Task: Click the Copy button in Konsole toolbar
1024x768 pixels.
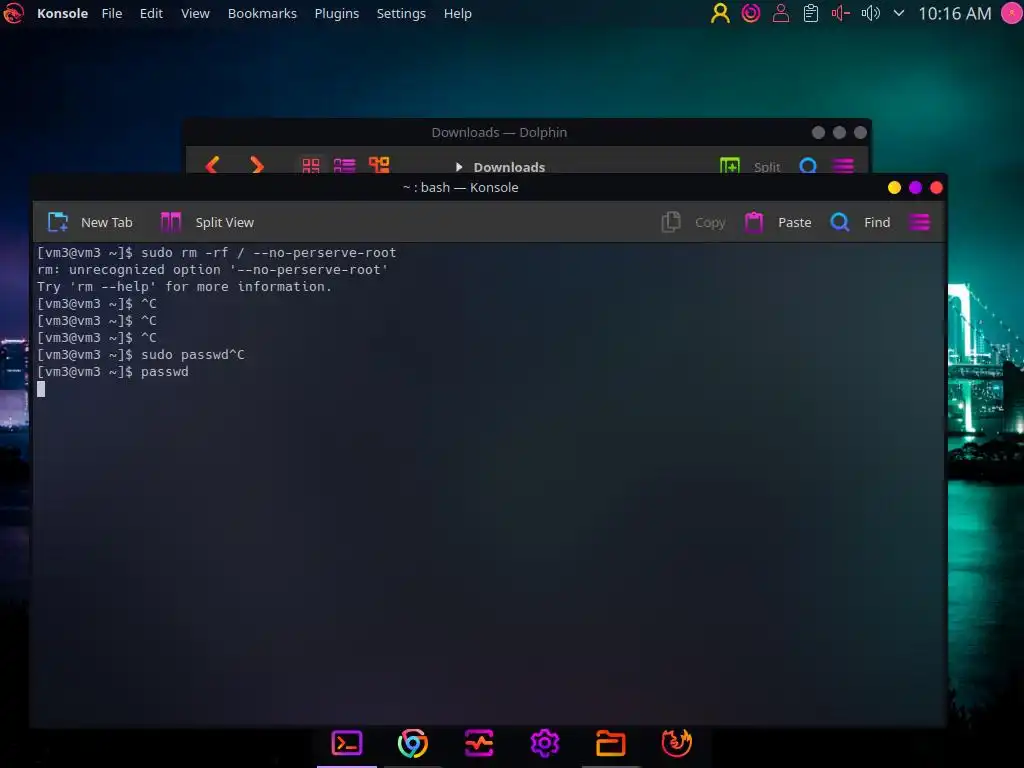Action: (693, 222)
